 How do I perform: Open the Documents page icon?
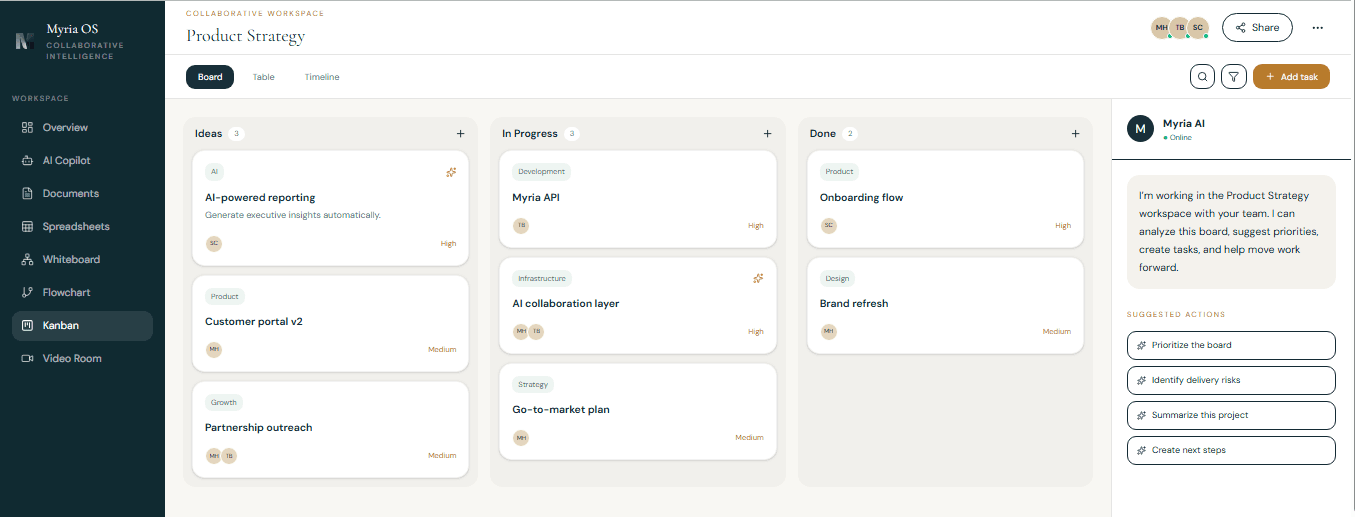(x=27, y=194)
